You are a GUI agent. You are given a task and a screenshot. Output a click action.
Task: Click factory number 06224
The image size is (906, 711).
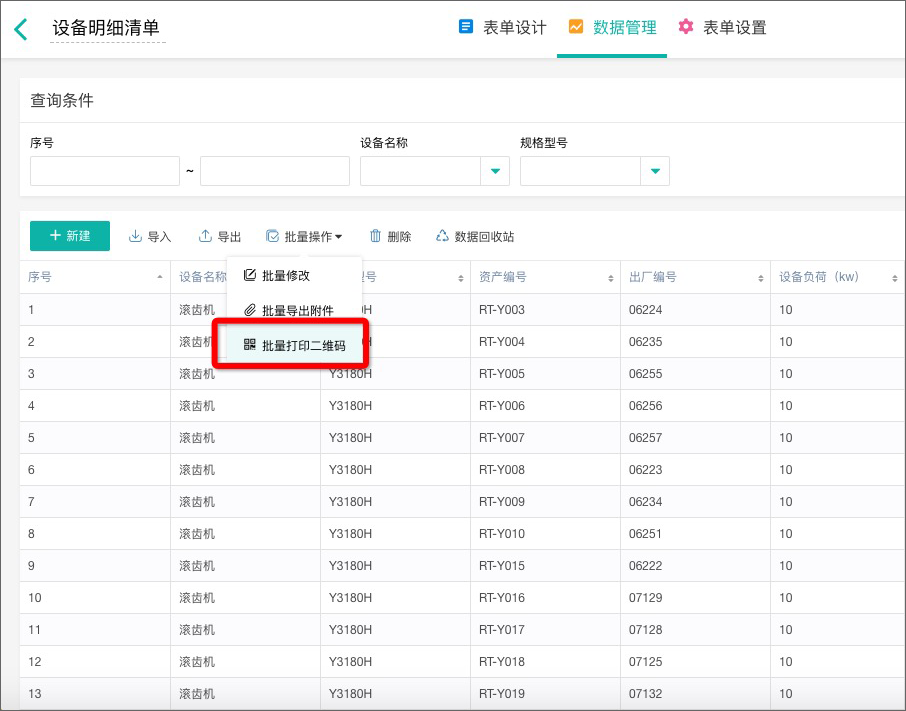(645, 310)
